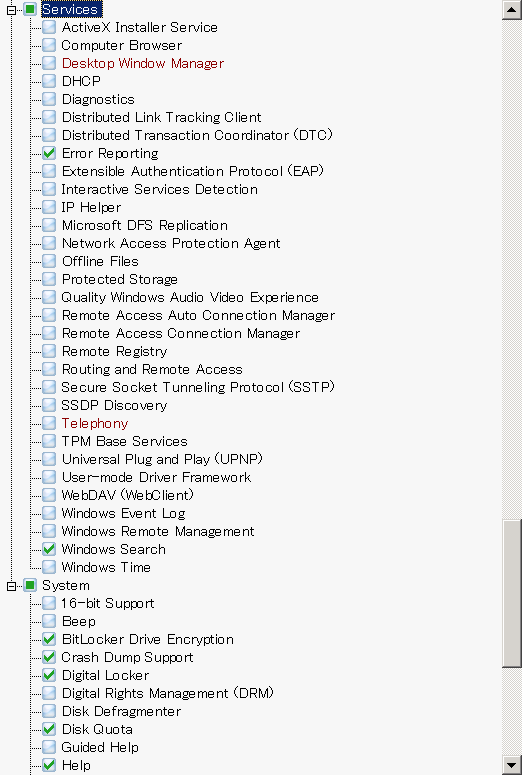The image size is (522, 775).
Task: Select 'TPM Base Services' text
Action: [x=125, y=441]
